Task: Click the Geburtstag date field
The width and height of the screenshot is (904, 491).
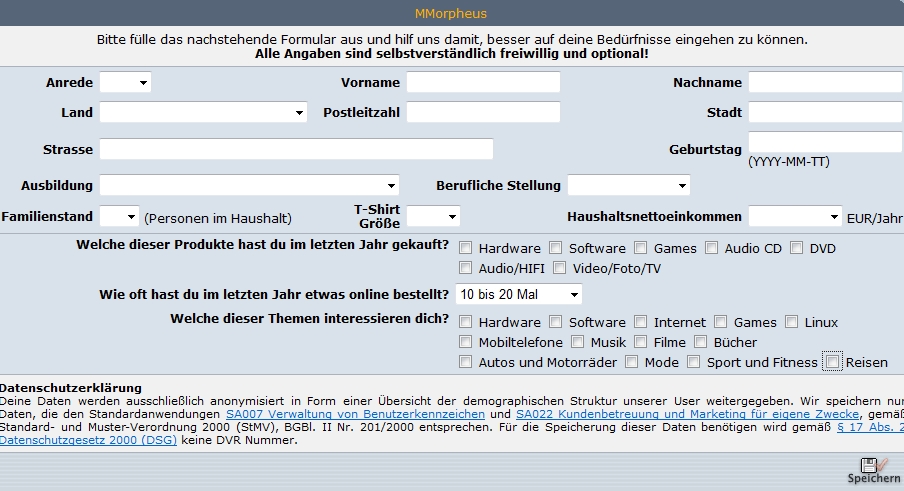Action: click(x=825, y=142)
